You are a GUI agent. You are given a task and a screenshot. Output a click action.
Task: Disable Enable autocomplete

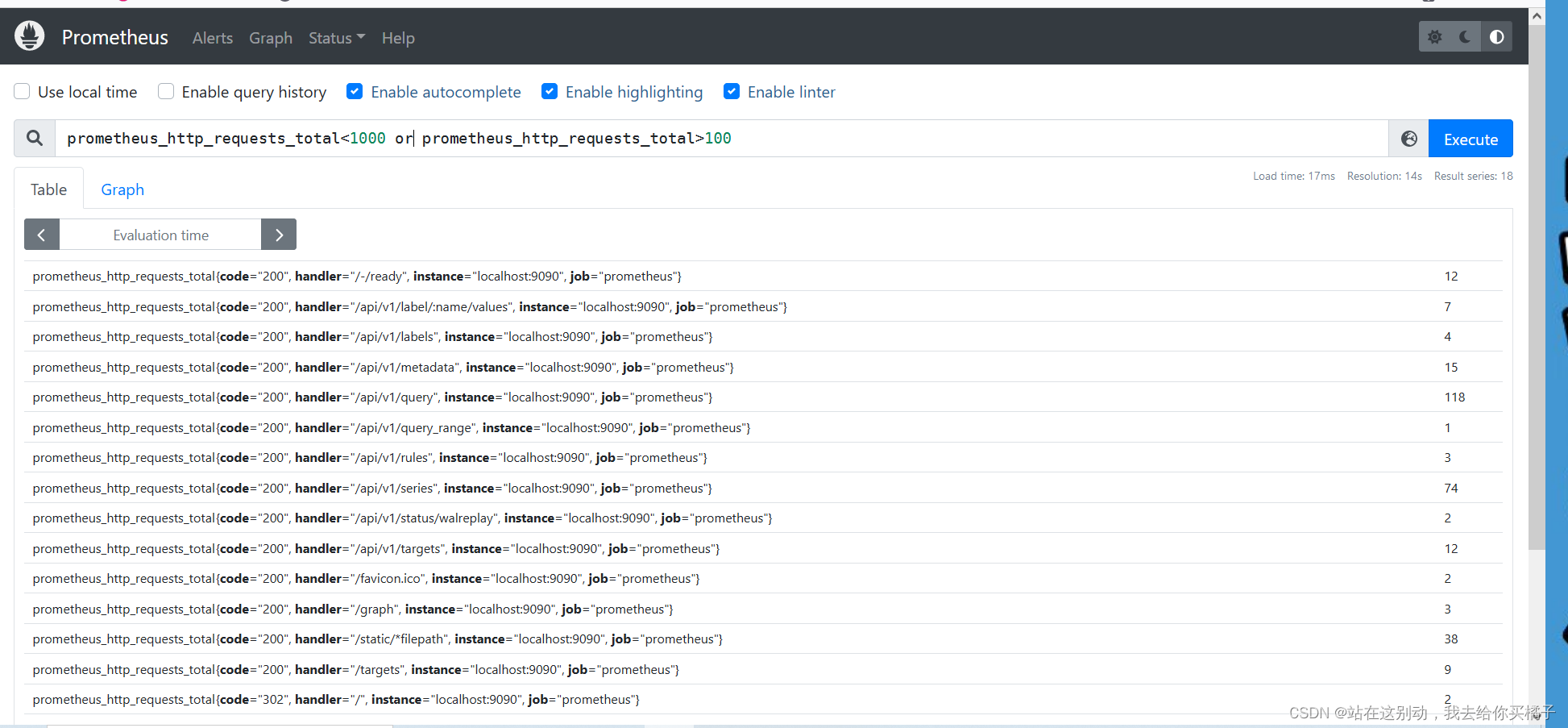[x=355, y=91]
